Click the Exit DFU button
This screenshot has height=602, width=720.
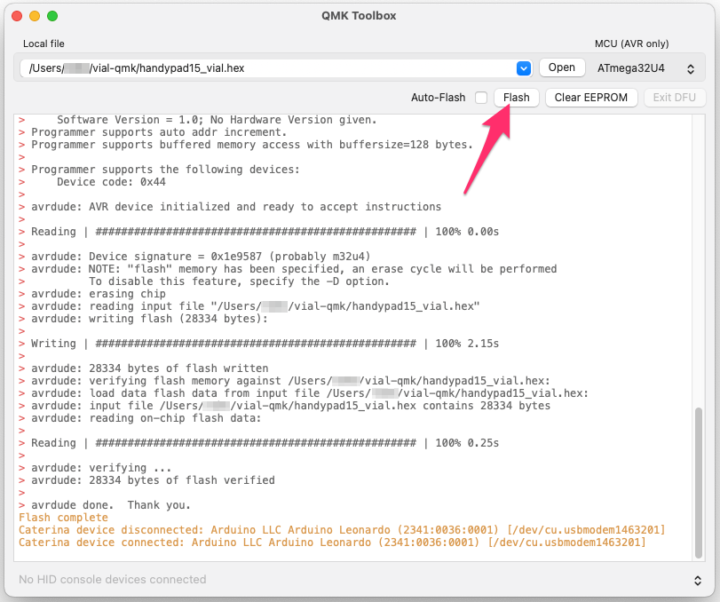(x=675, y=97)
